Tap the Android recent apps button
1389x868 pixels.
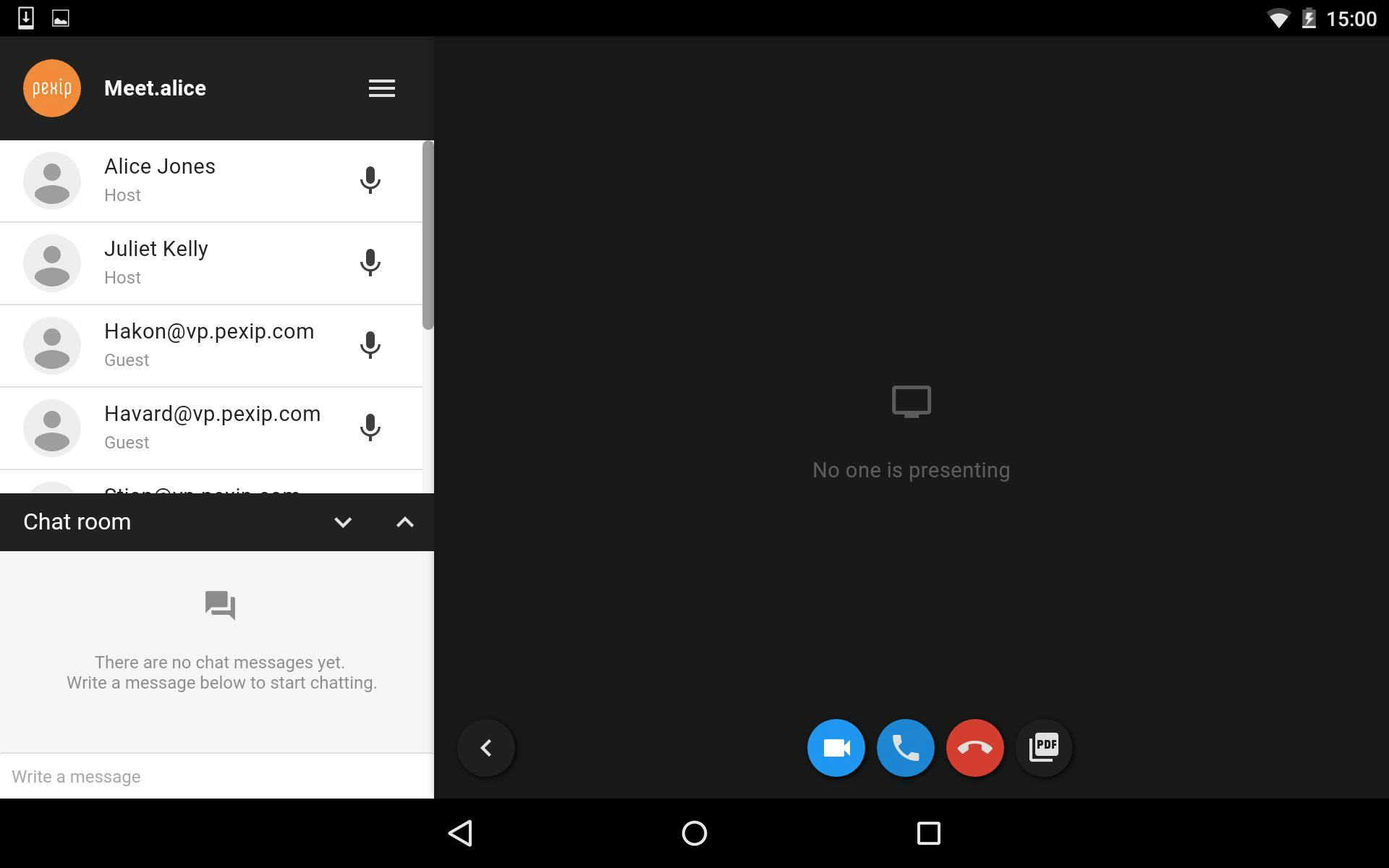click(929, 833)
